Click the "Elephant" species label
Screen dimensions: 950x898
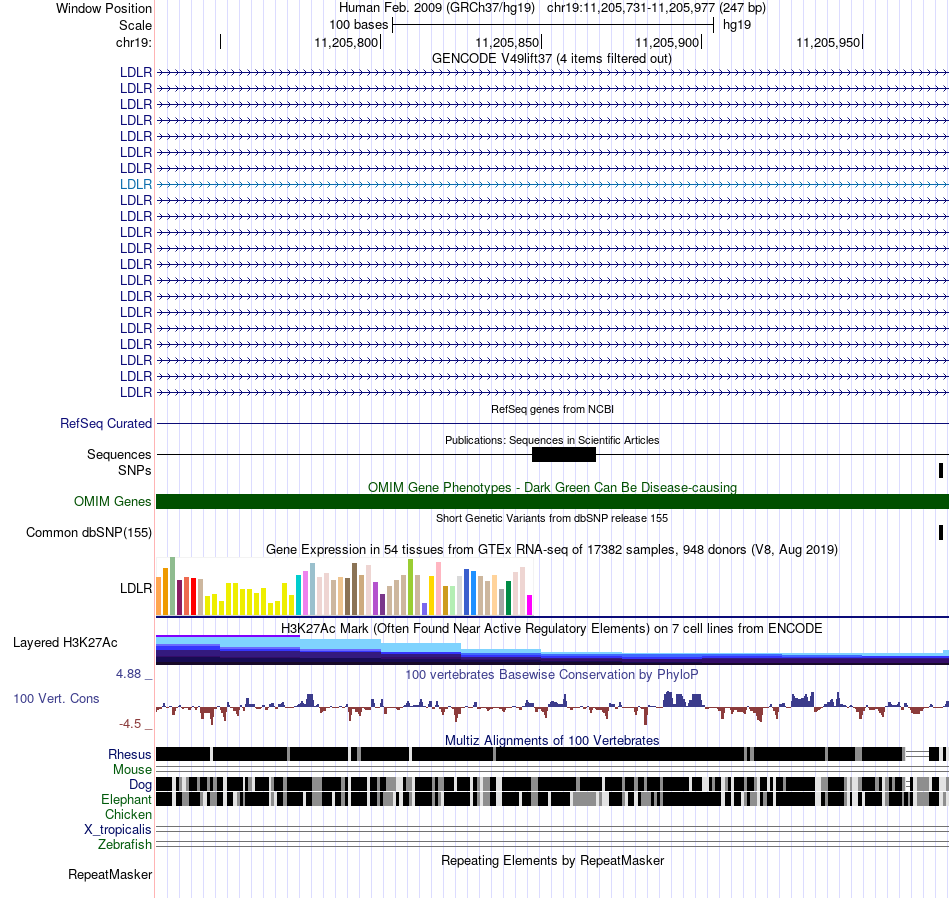tap(126, 800)
